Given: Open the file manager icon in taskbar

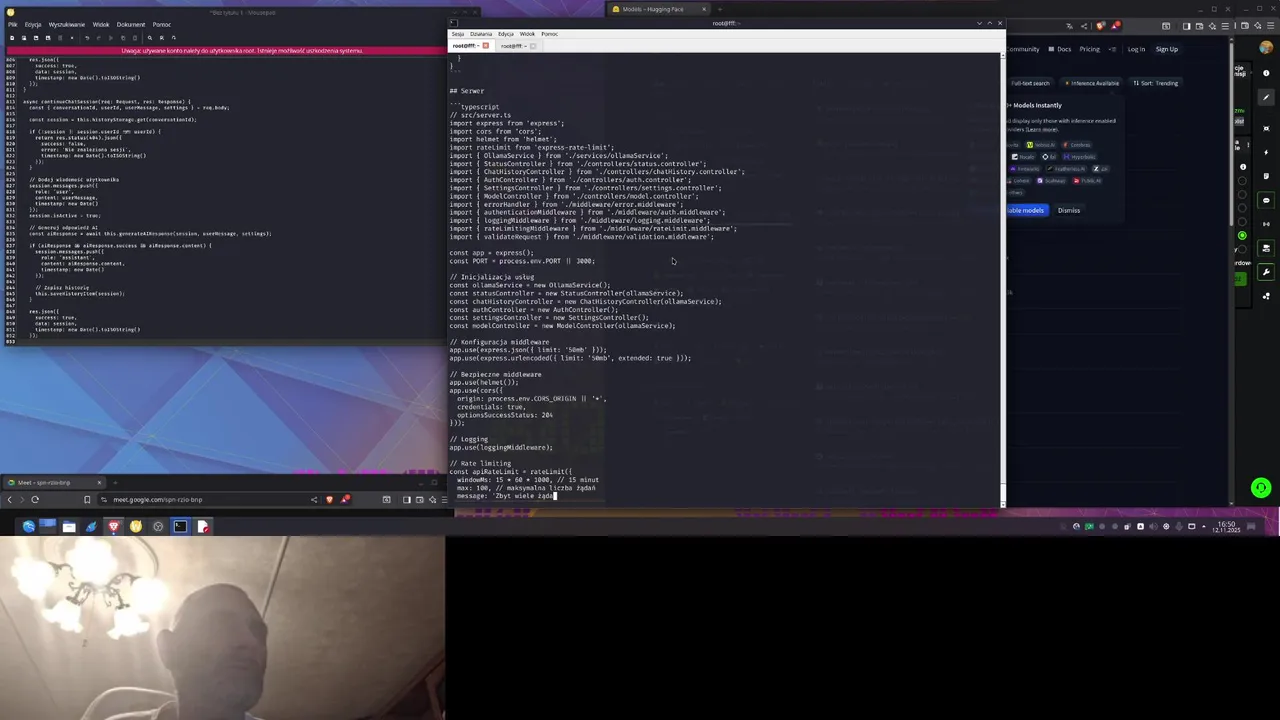Looking at the screenshot, I should 69,526.
